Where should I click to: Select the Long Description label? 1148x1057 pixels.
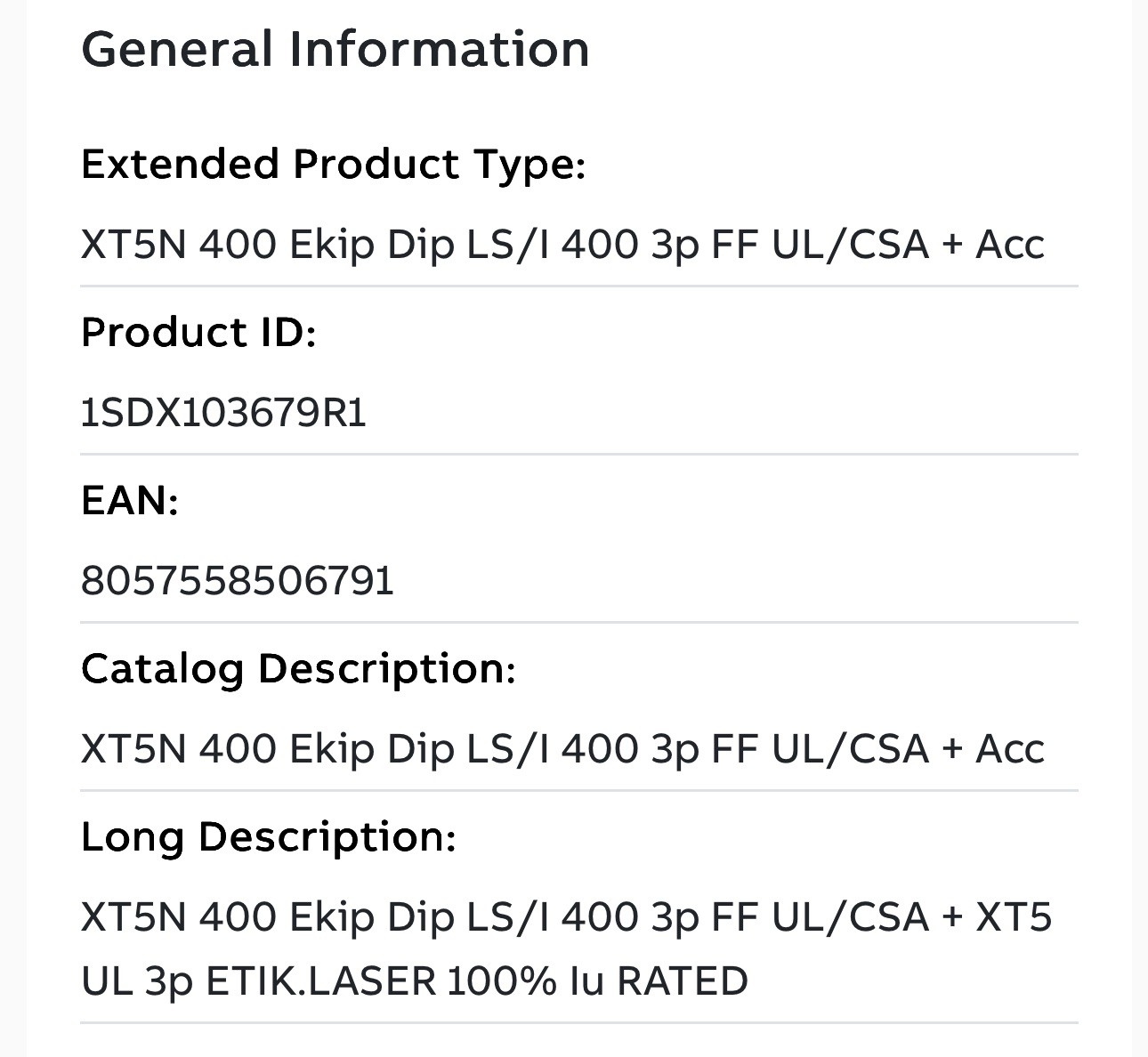coord(268,837)
